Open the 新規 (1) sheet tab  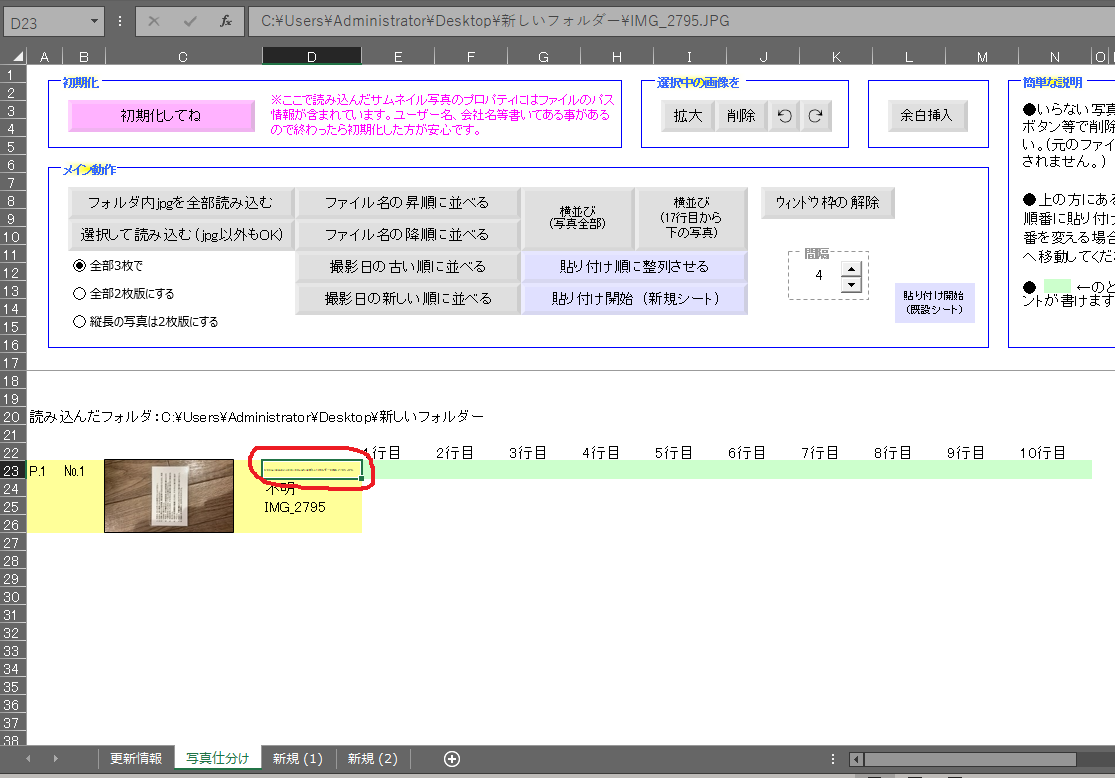297,759
